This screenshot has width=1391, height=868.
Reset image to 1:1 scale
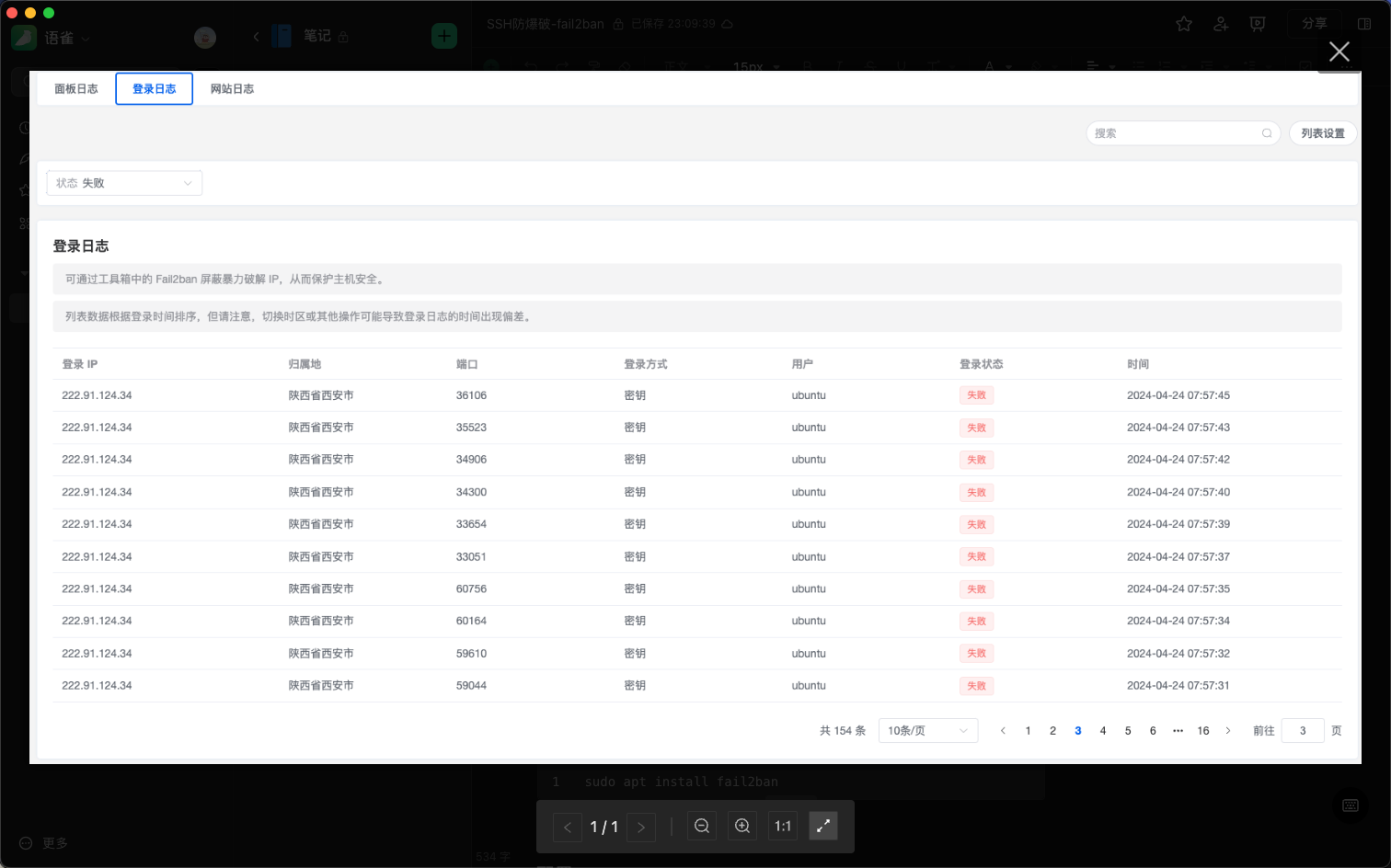coord(783,826)
